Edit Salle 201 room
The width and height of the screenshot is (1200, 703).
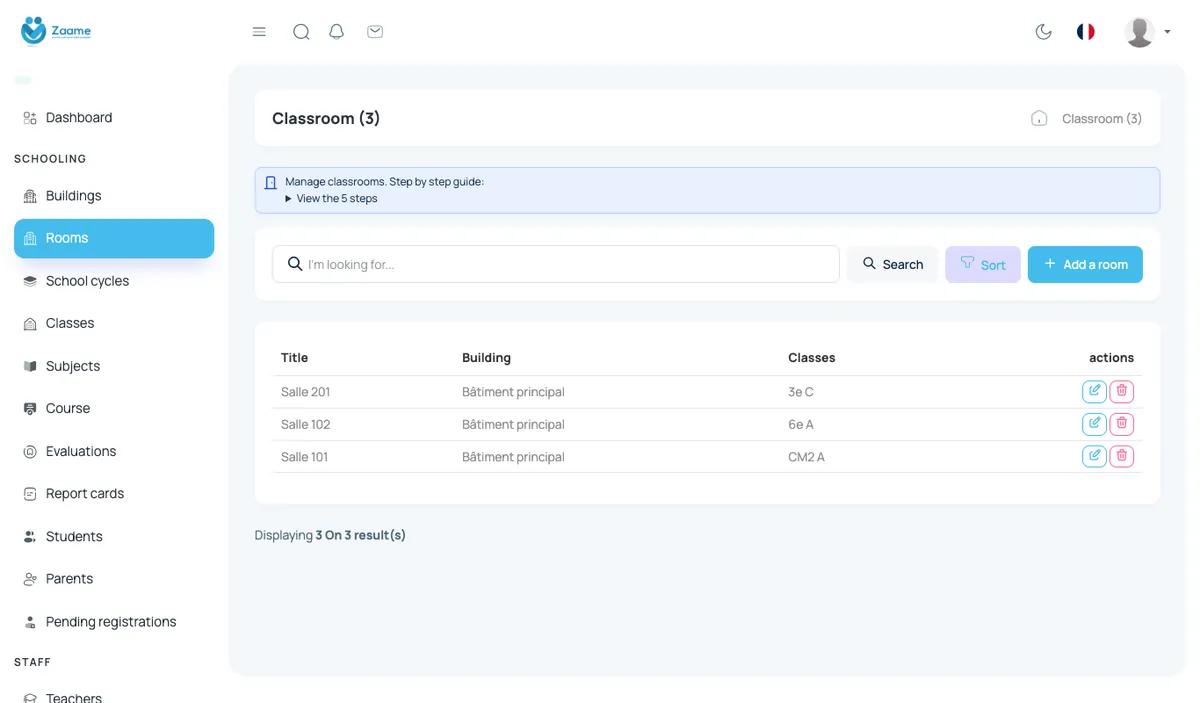coord(1094,391)
